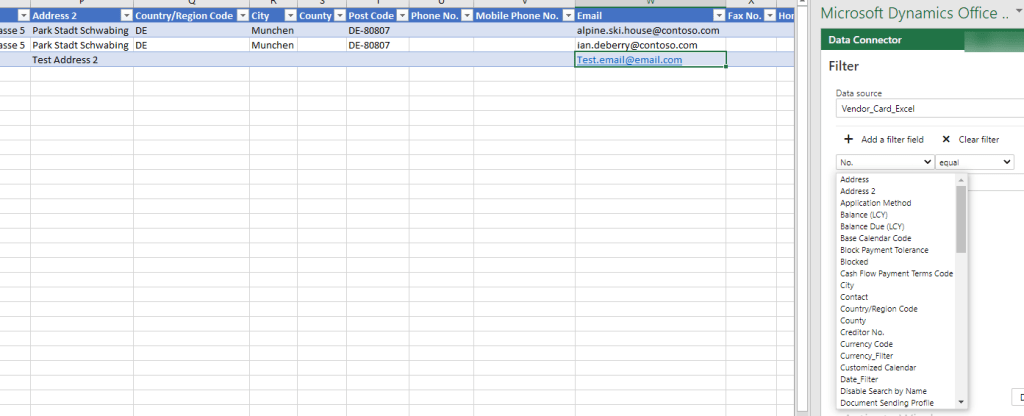
Task: Click the Test.email@email.com hyperlink cell
Action: (629, 60)
